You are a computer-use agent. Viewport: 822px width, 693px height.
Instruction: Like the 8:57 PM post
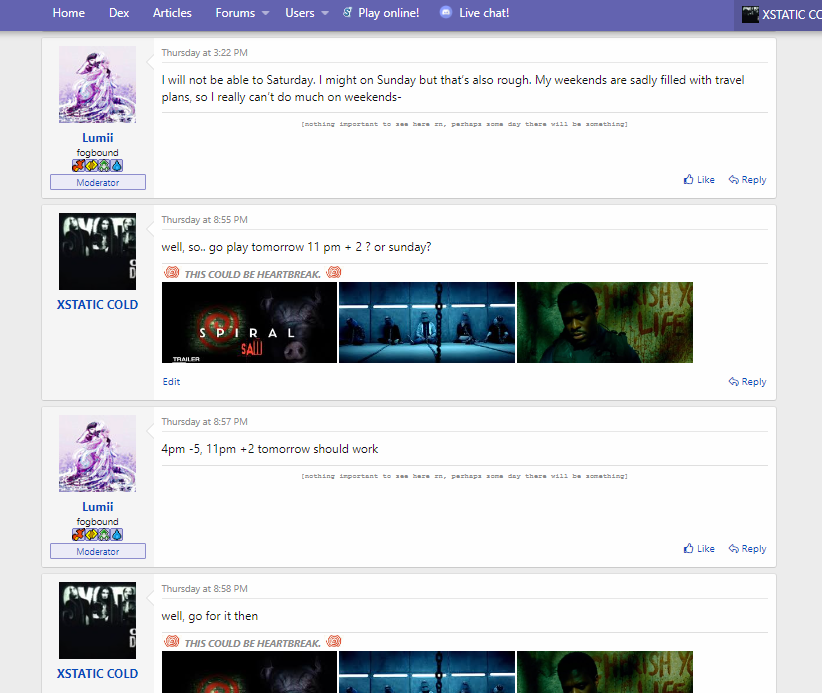(699, 549)
